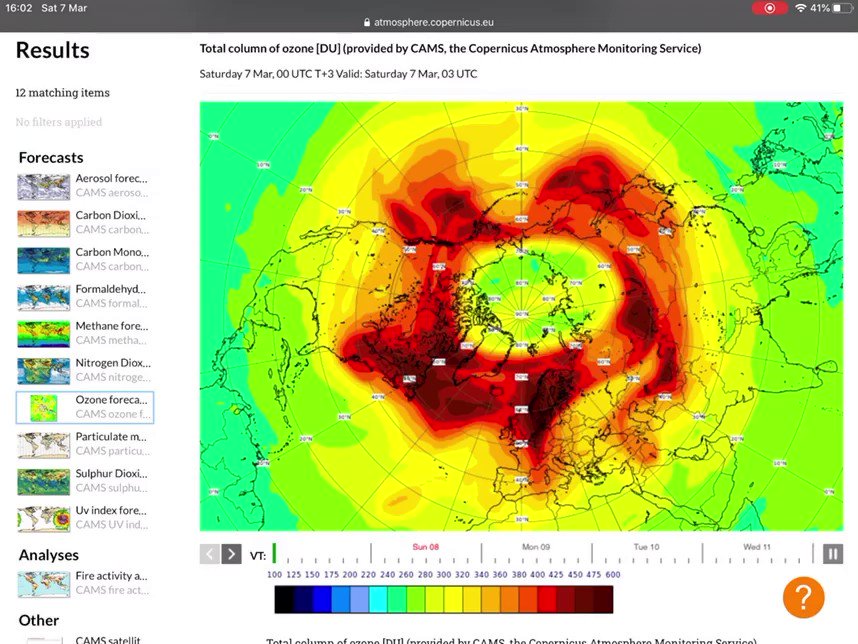Select the 'Aerosol forec...' link text
858x644 pixels.
pyautogui.click(x=111, y=178)
